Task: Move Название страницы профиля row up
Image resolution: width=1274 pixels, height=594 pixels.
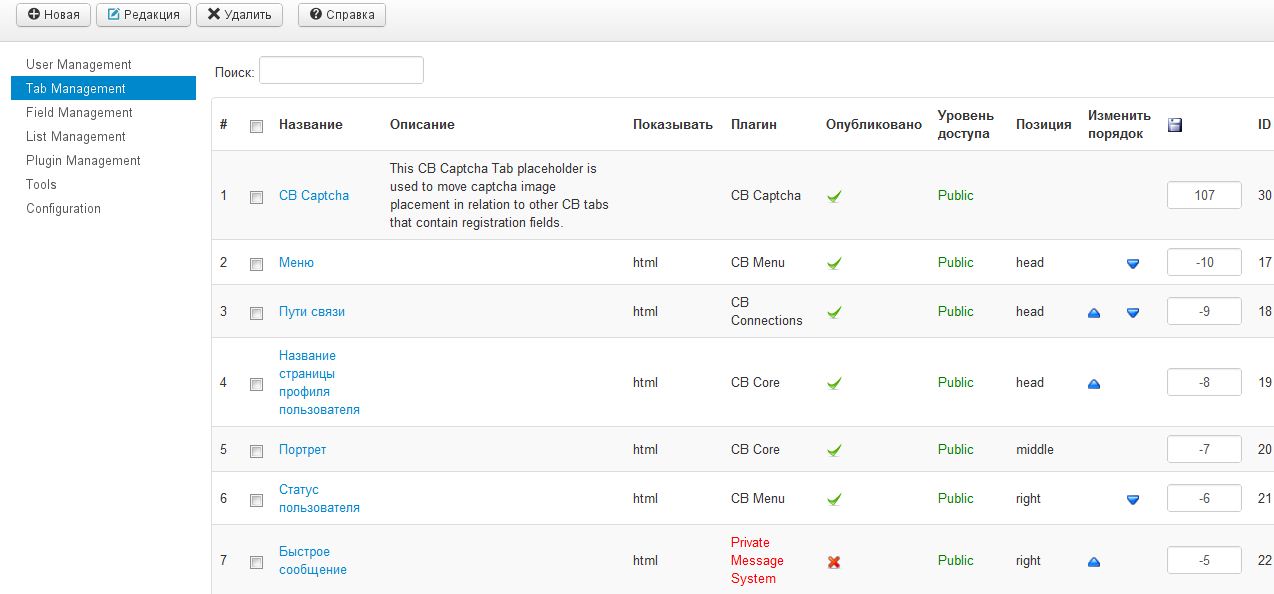Action: click(x=1094, y=384)
